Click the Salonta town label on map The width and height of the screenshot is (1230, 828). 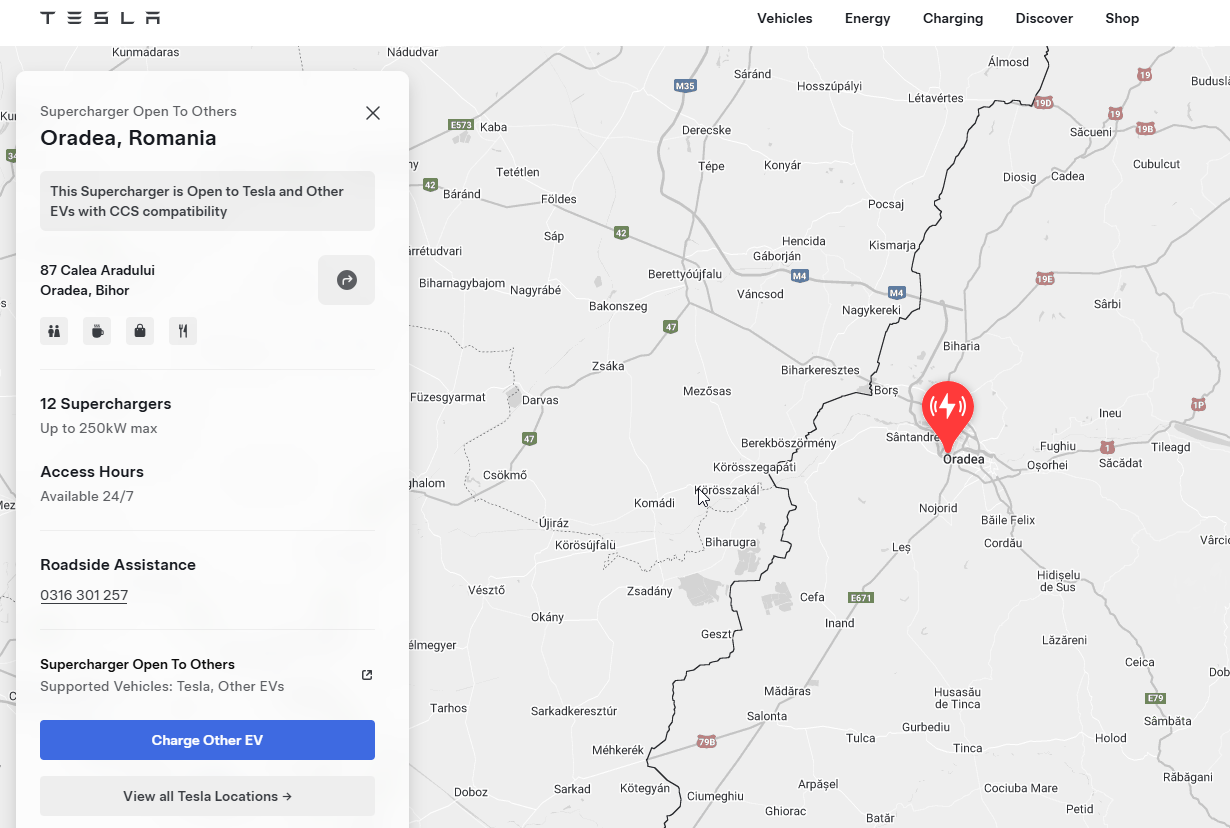767,716
